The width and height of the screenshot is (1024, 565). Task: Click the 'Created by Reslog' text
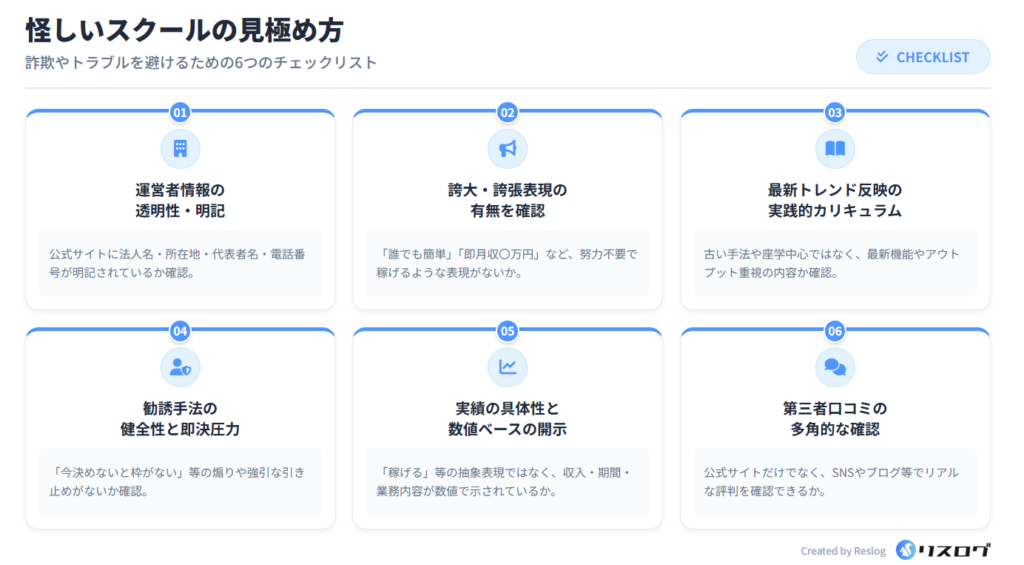click(843, 551)
